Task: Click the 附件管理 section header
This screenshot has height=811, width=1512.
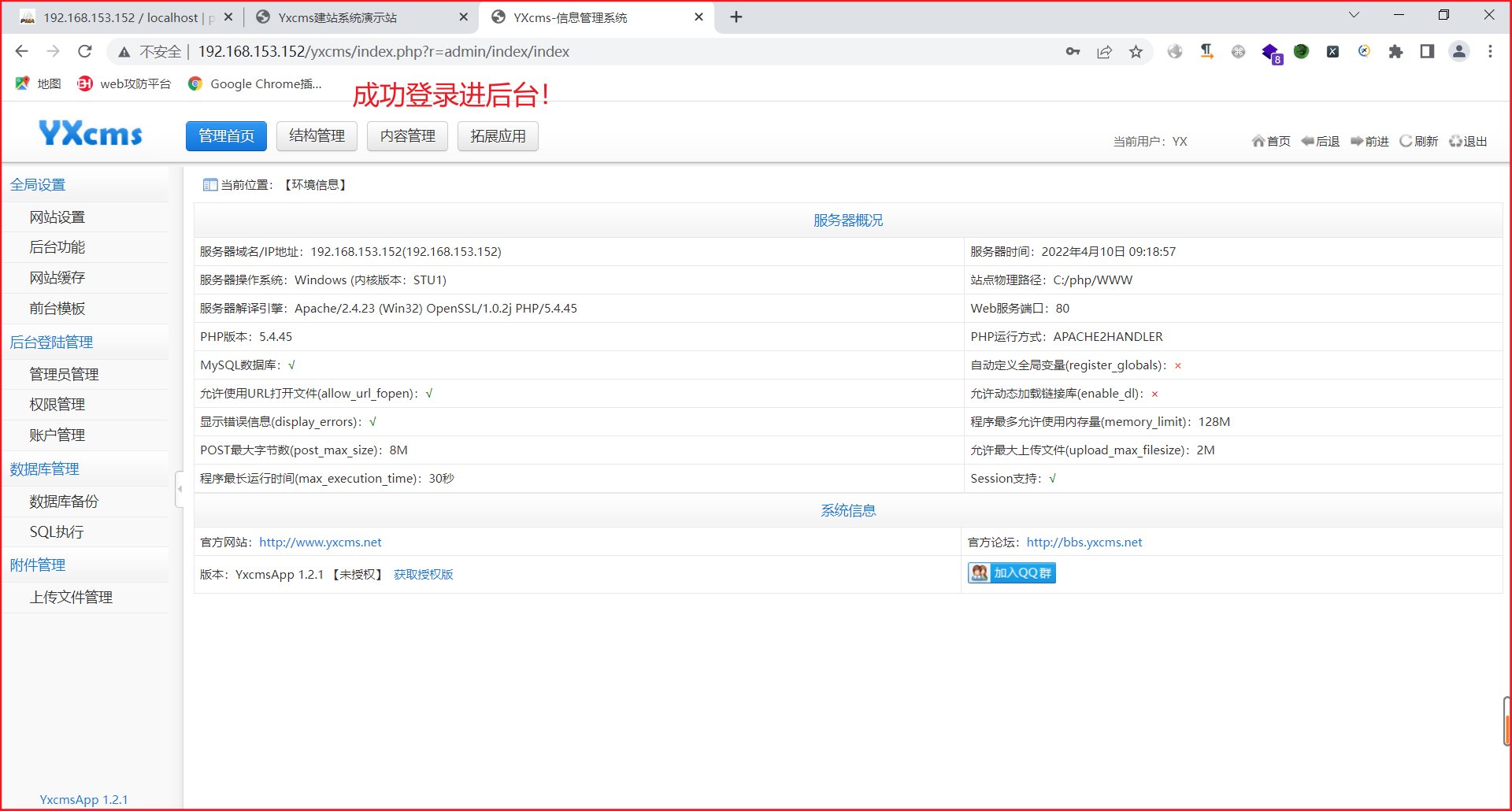Action: pos(38,565)
